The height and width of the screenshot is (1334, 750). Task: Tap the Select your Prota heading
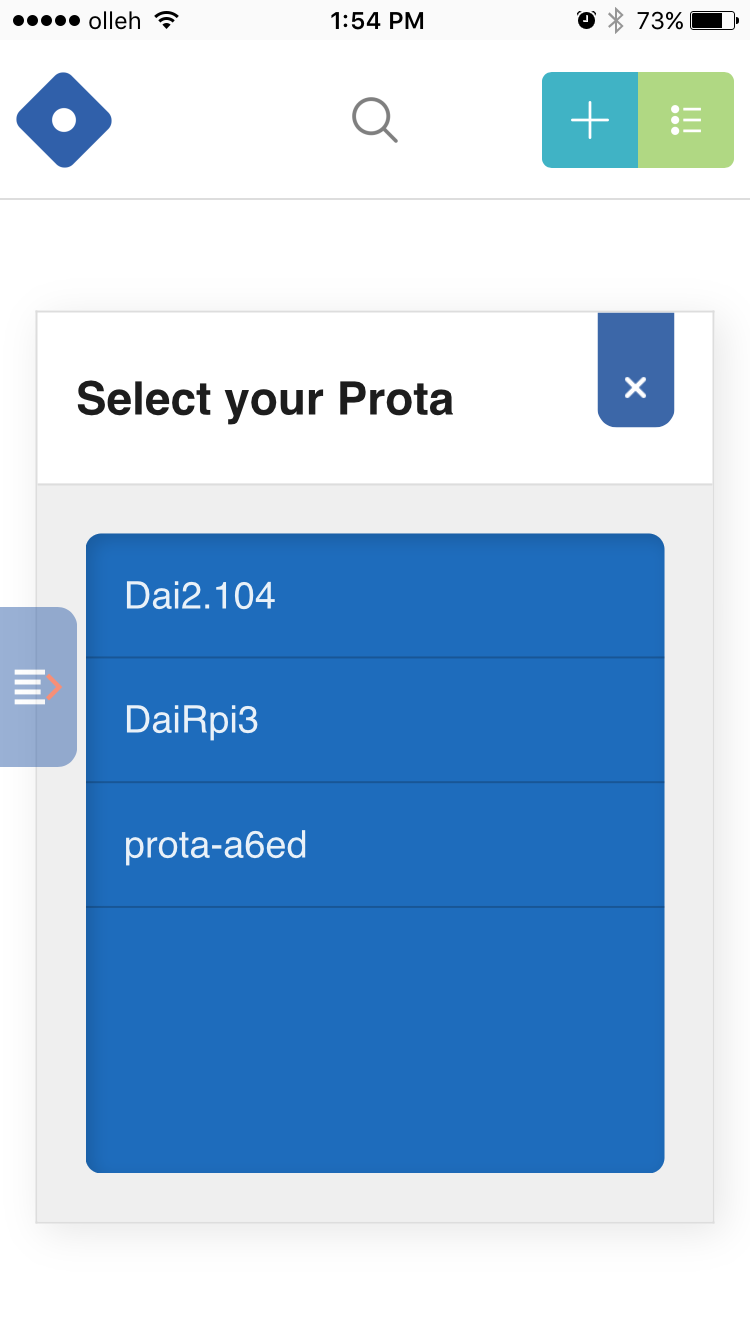coord(265,399)
